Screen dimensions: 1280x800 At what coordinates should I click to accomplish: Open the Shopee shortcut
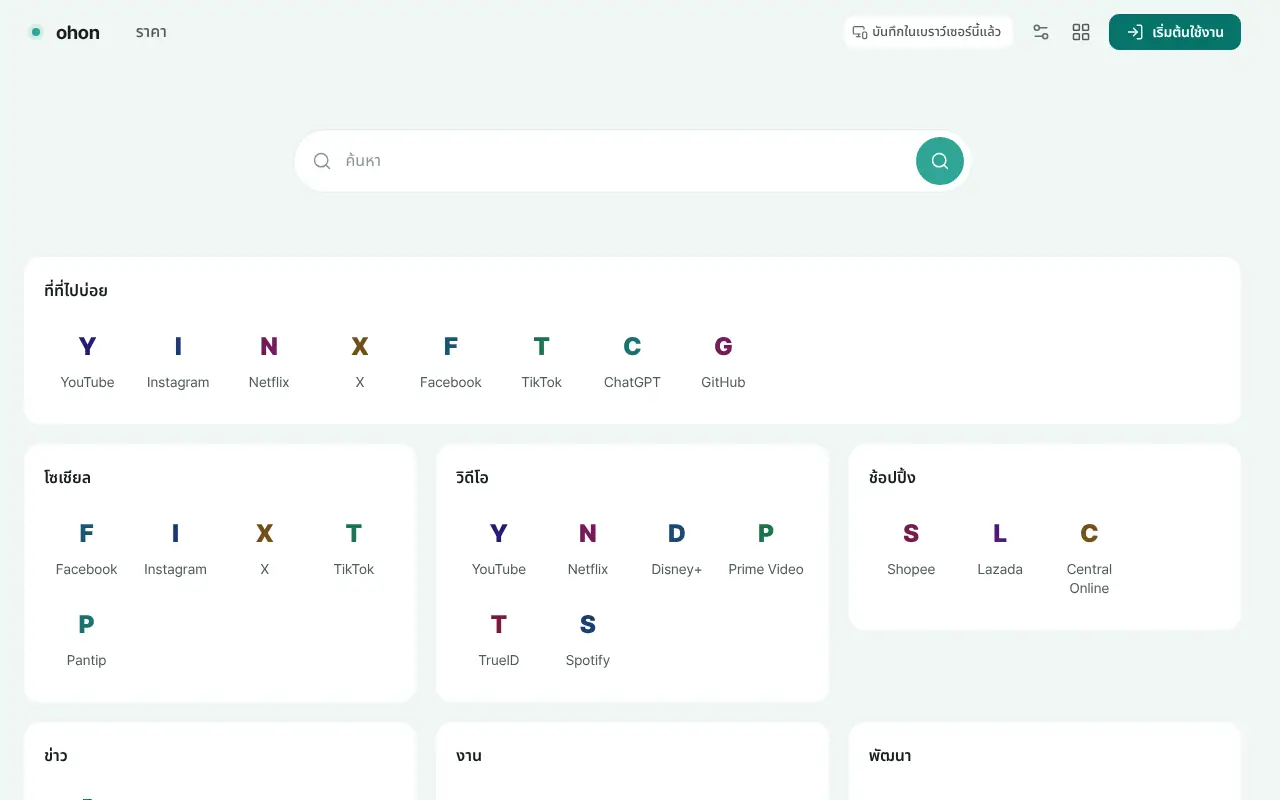(911, 548)
